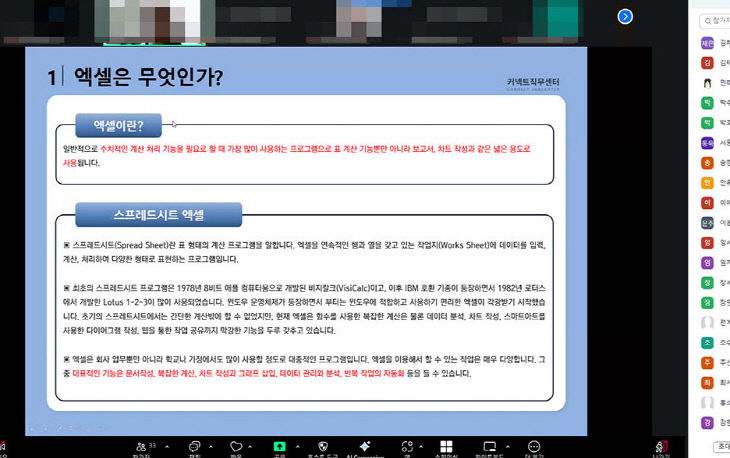Expand share screen options chevron
The width and height of the screenshot is (730, 458).
[x=297, y=447]
